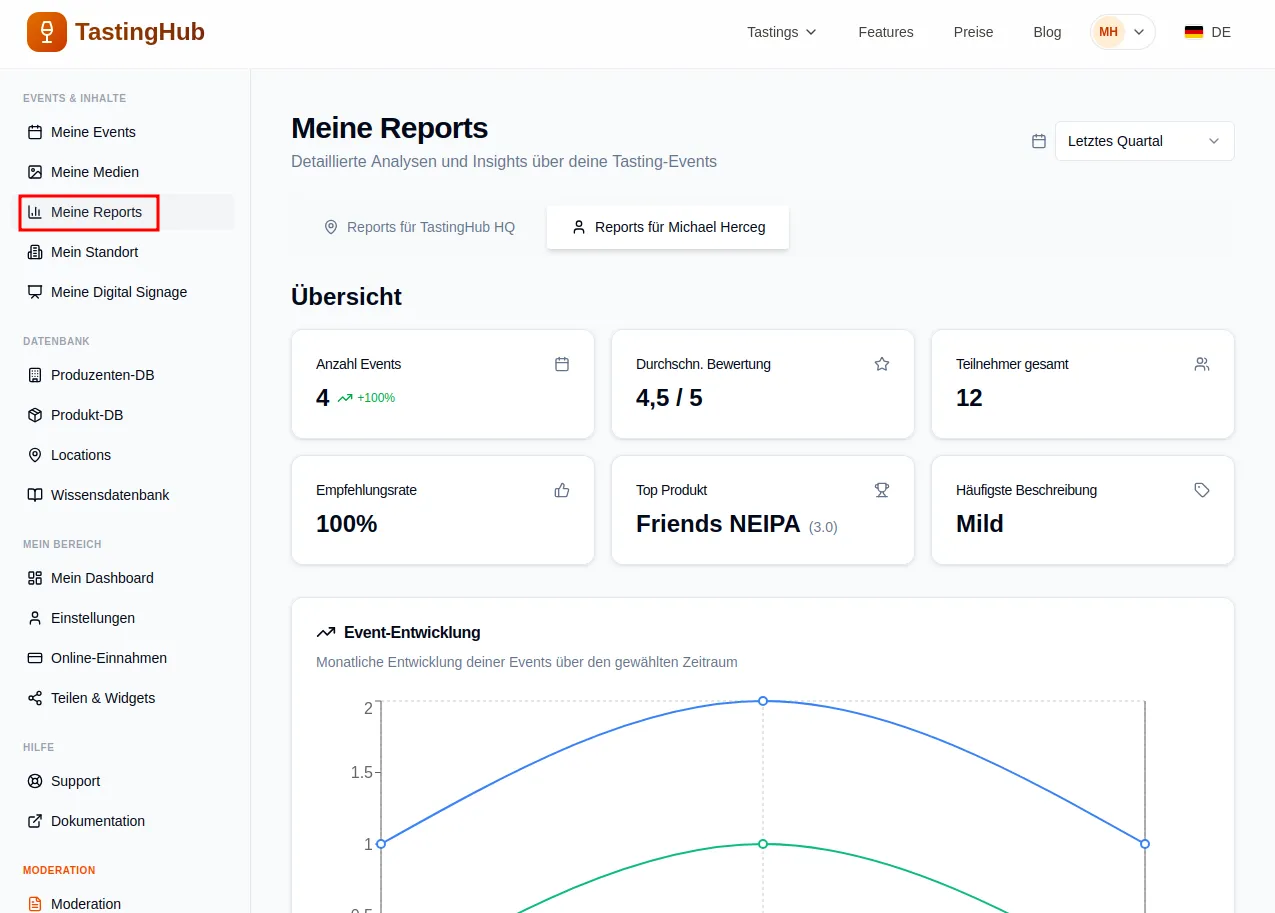Click the blue peak data point on chart
Viewport: 1275px width, 913px height.
763,701
